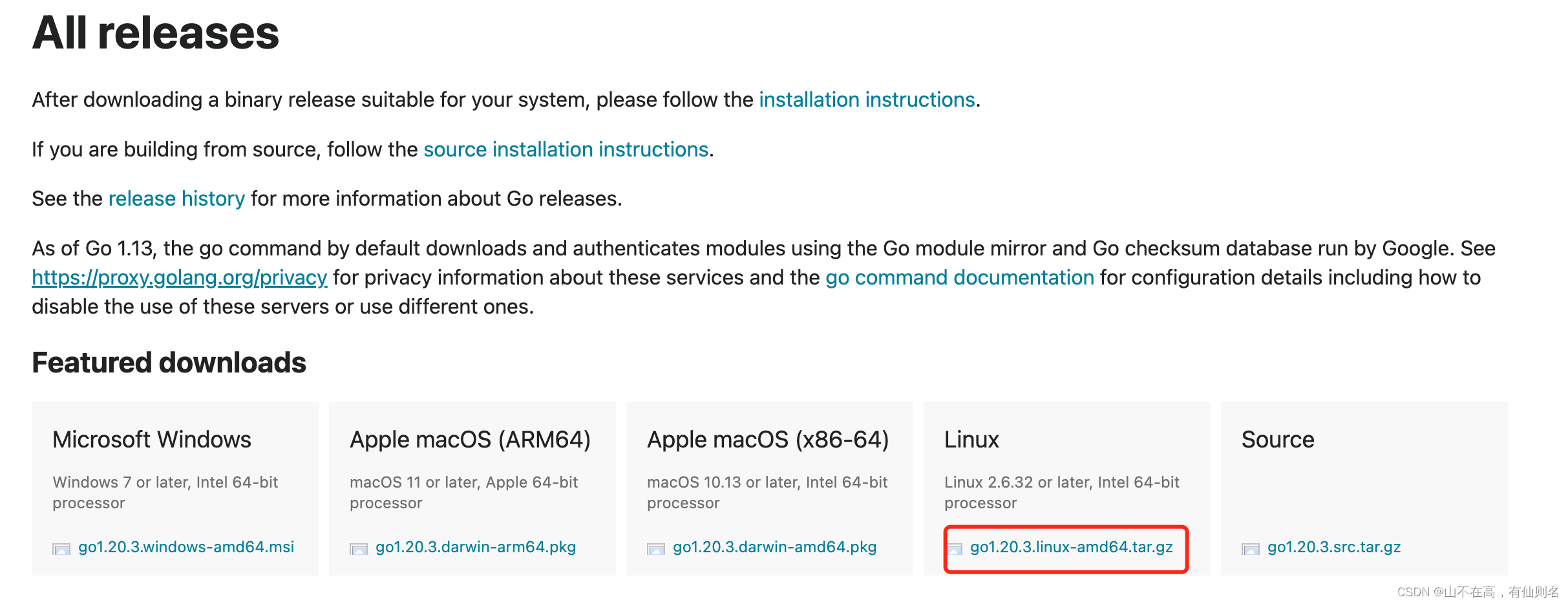Click the text 'macOS 11 or later, Apple 64-bit processor'
1568x604 pixels.
464,492
